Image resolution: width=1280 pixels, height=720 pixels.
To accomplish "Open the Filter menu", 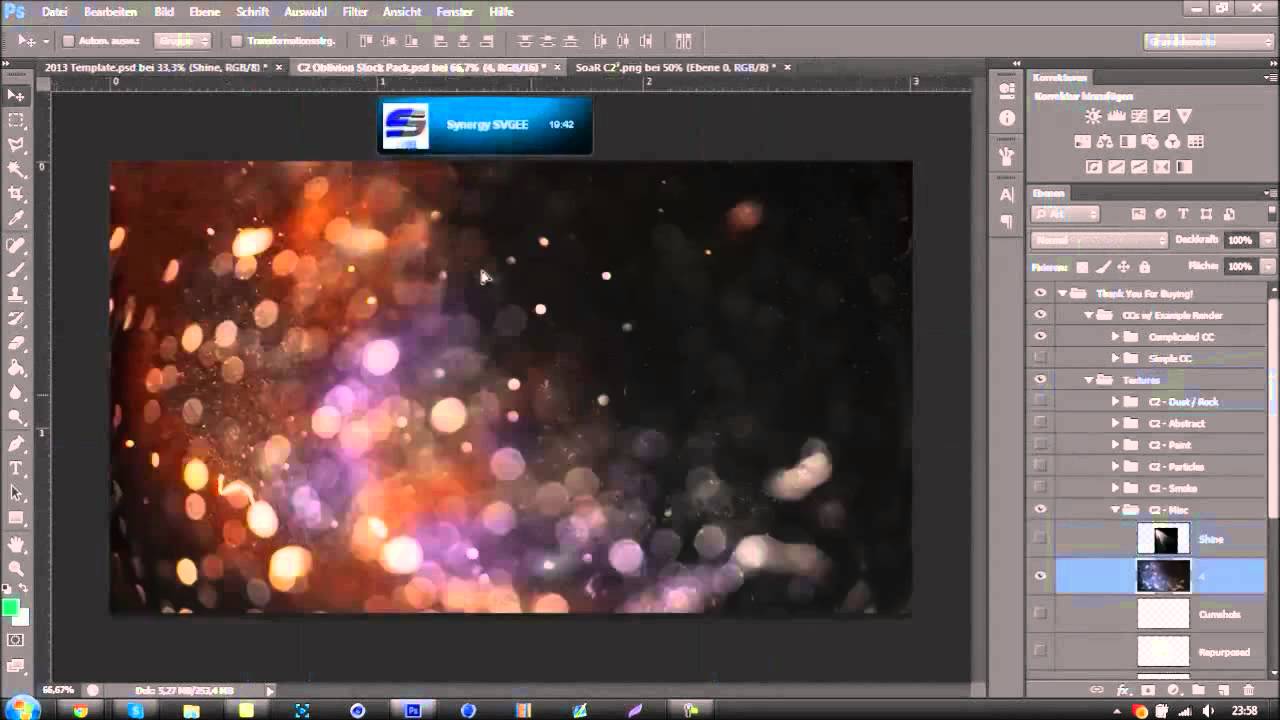I will (x=355, y=12).
